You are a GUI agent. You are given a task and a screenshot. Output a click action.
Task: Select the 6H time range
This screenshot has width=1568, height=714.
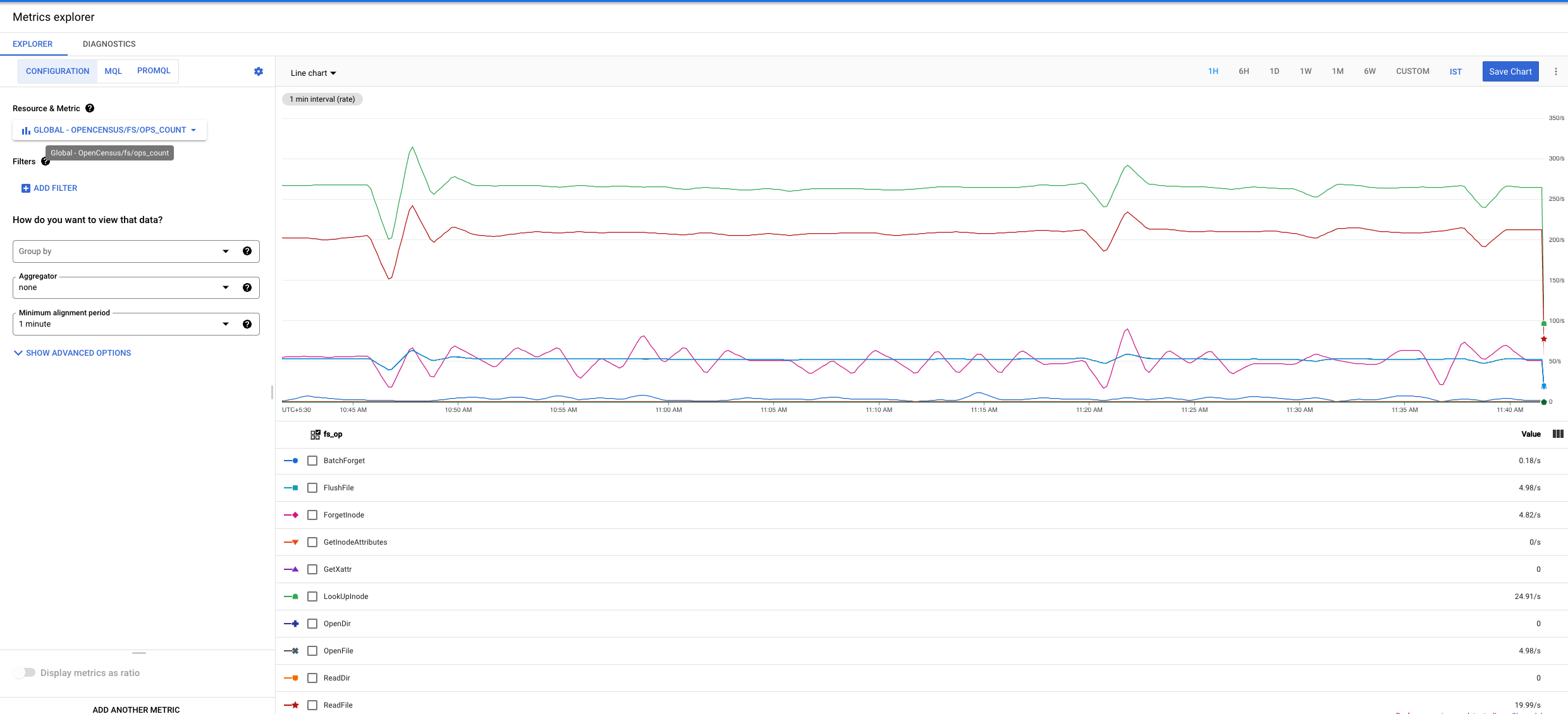1244,71
